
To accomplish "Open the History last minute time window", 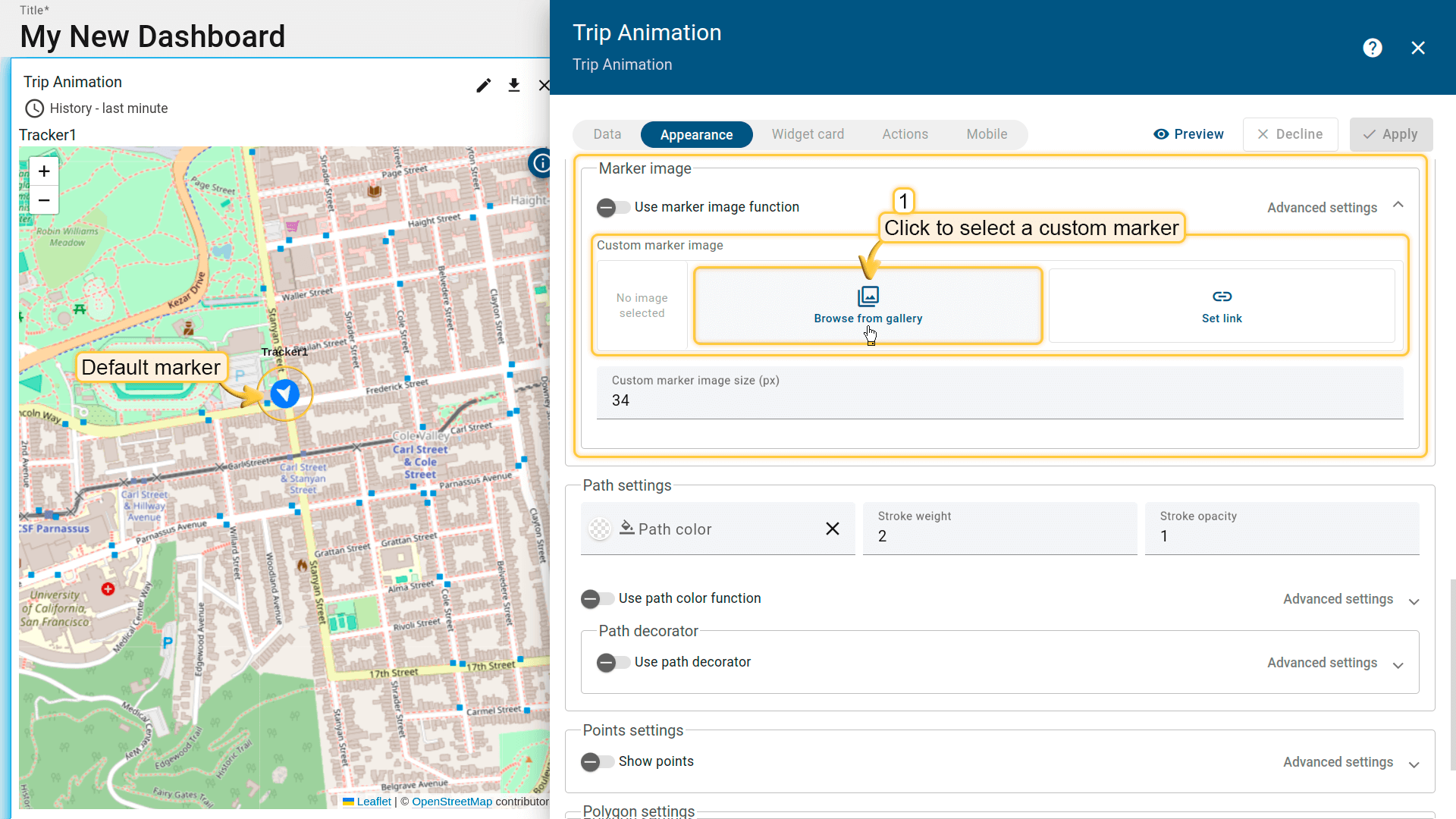I will coord(96,108).
